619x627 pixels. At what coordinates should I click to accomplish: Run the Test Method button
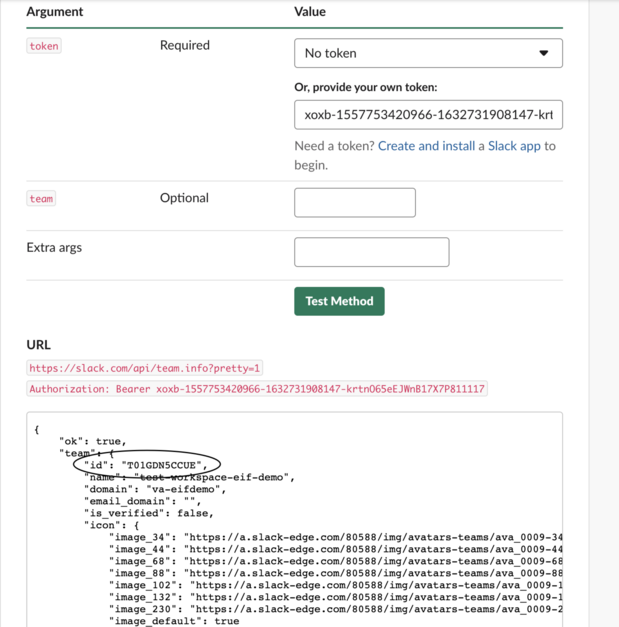coord(339,301)
